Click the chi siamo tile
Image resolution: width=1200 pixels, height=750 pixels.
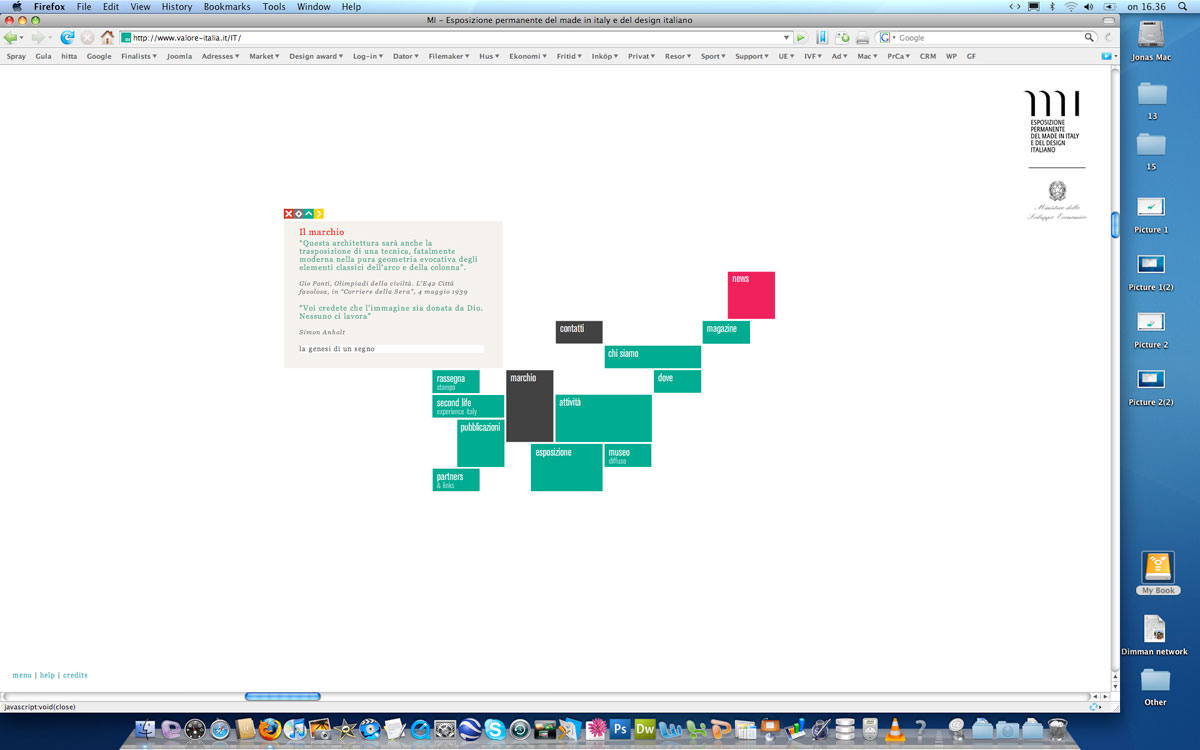653,357
